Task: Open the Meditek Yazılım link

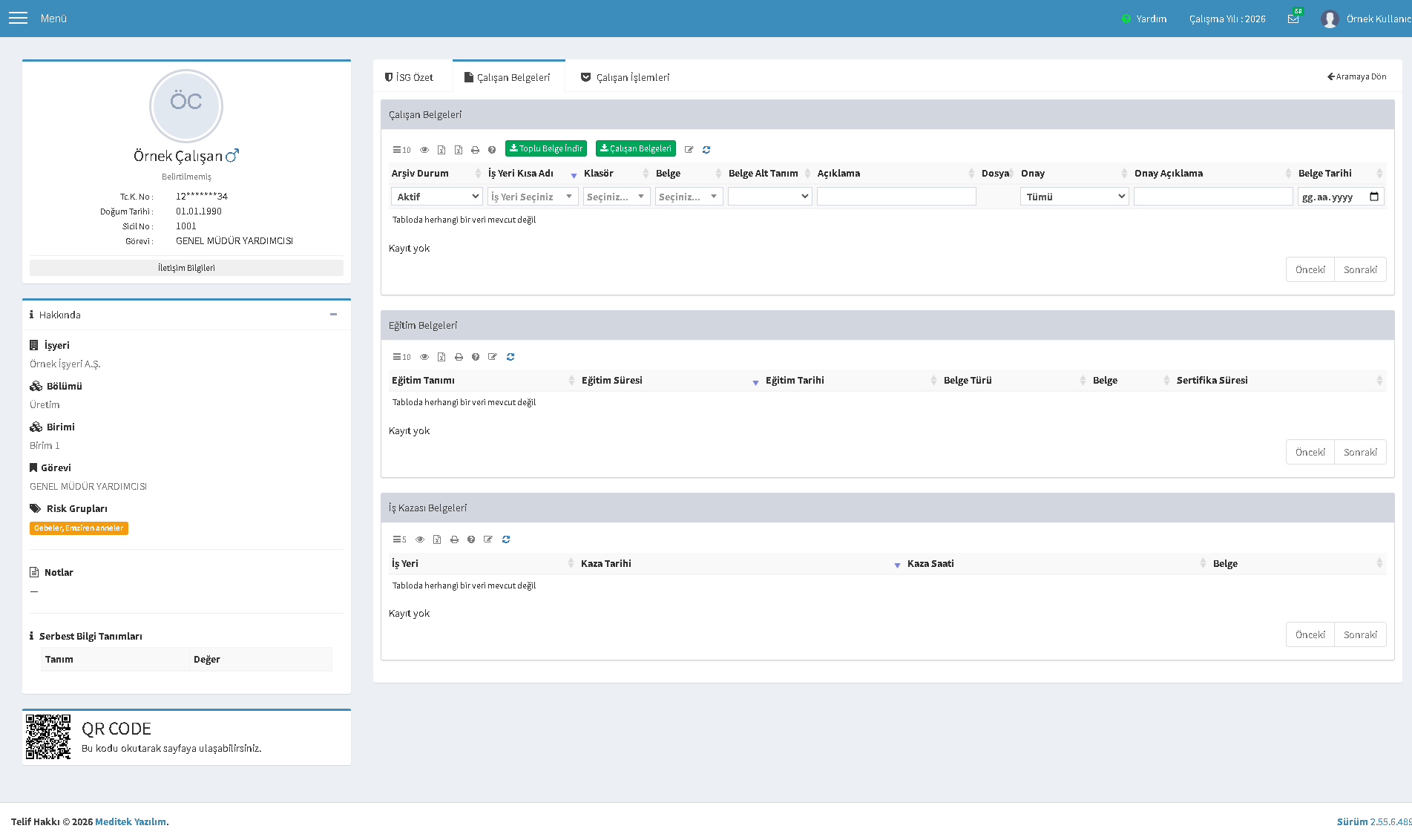Action: click(x=131, y=821)
